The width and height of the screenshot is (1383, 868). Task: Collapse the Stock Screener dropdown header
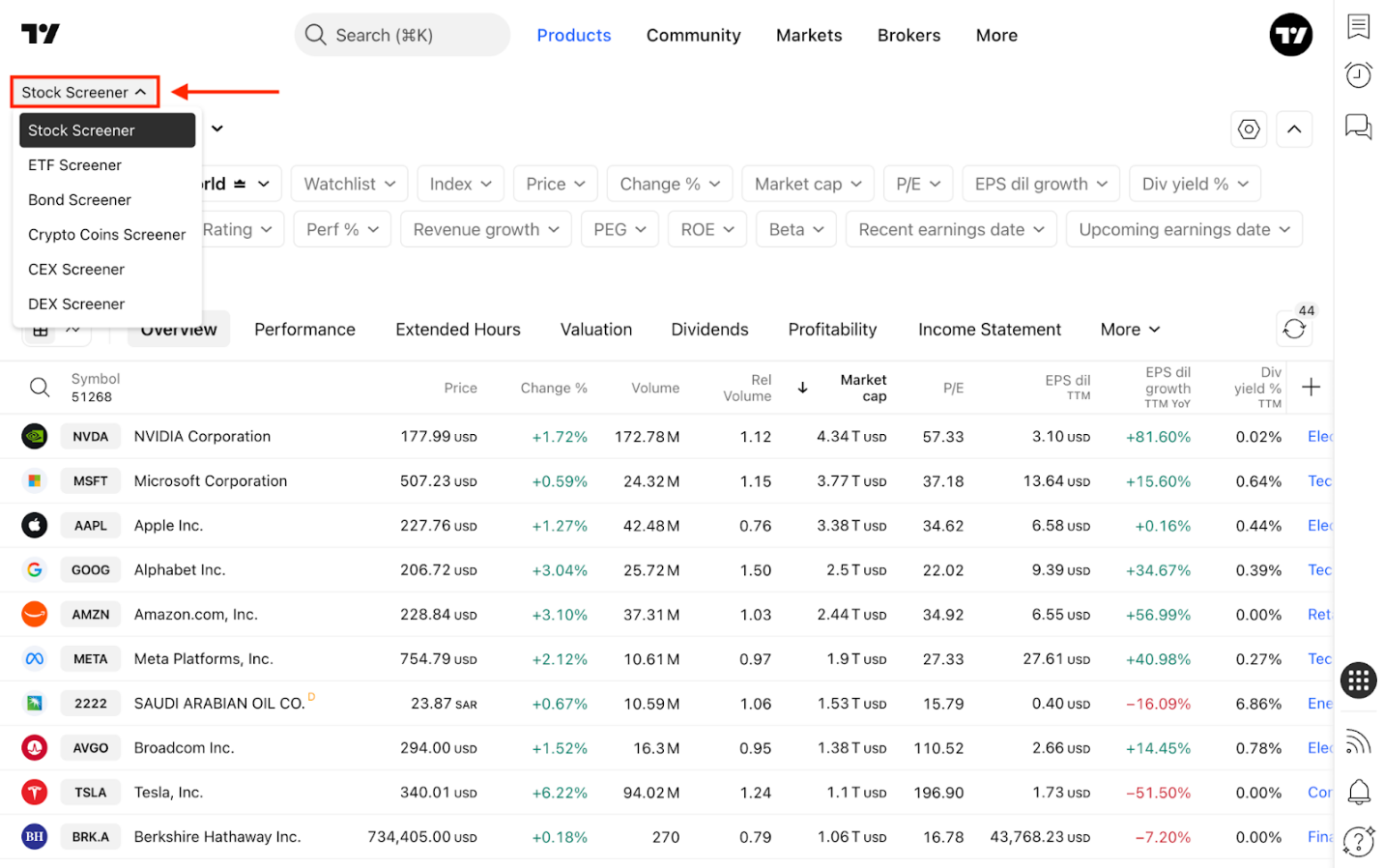[84, 92]
